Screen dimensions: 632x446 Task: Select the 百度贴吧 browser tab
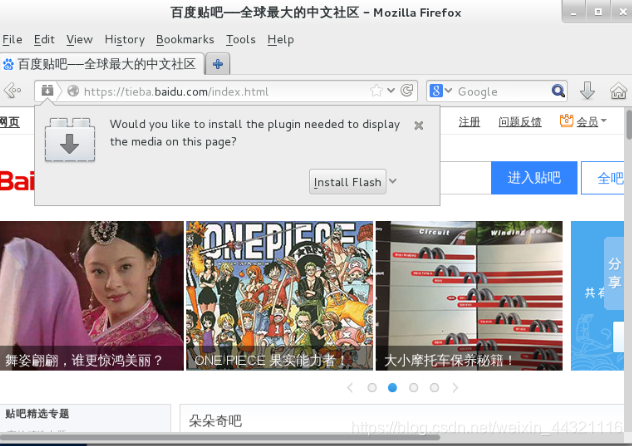(102, 64)
